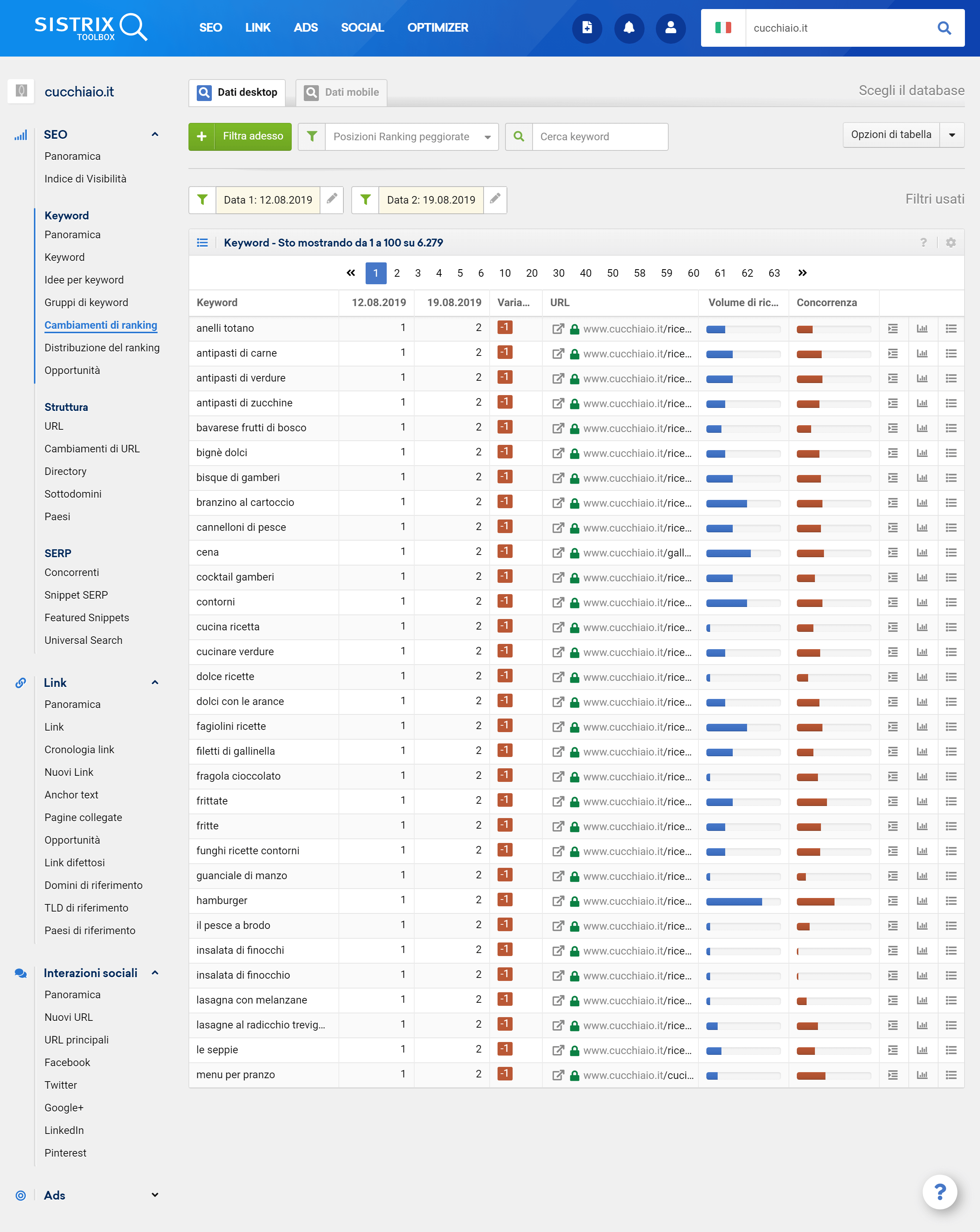The width and height of the screenshot is (980, 1232).
Task: Click the Italian flag country selector
Action: [723, 28]
